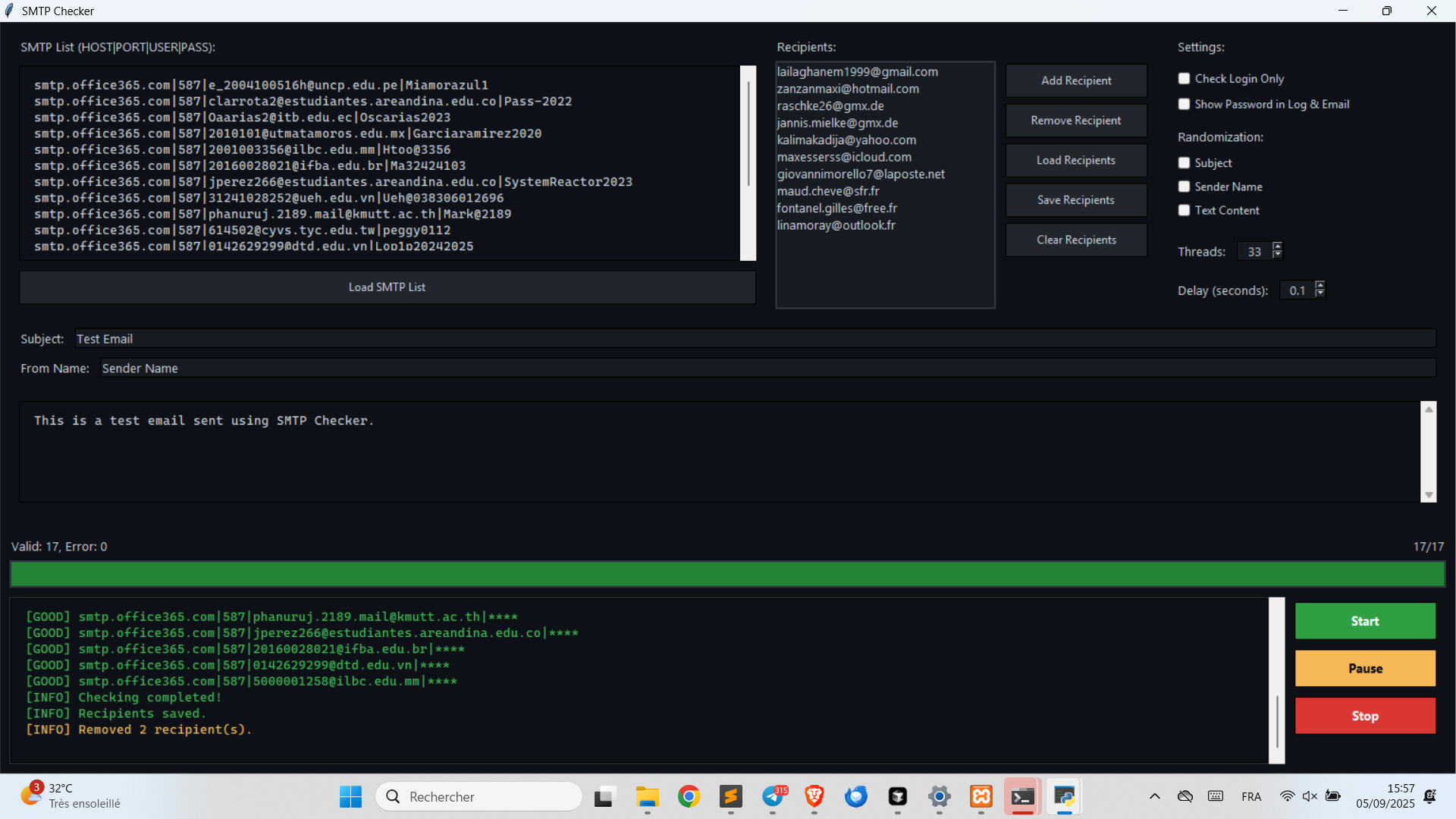This screenshot has height=819, width=1456.
Task: Open Google Chrome from the taskbar
Action: pyautogui.click(x=689, y=796)
